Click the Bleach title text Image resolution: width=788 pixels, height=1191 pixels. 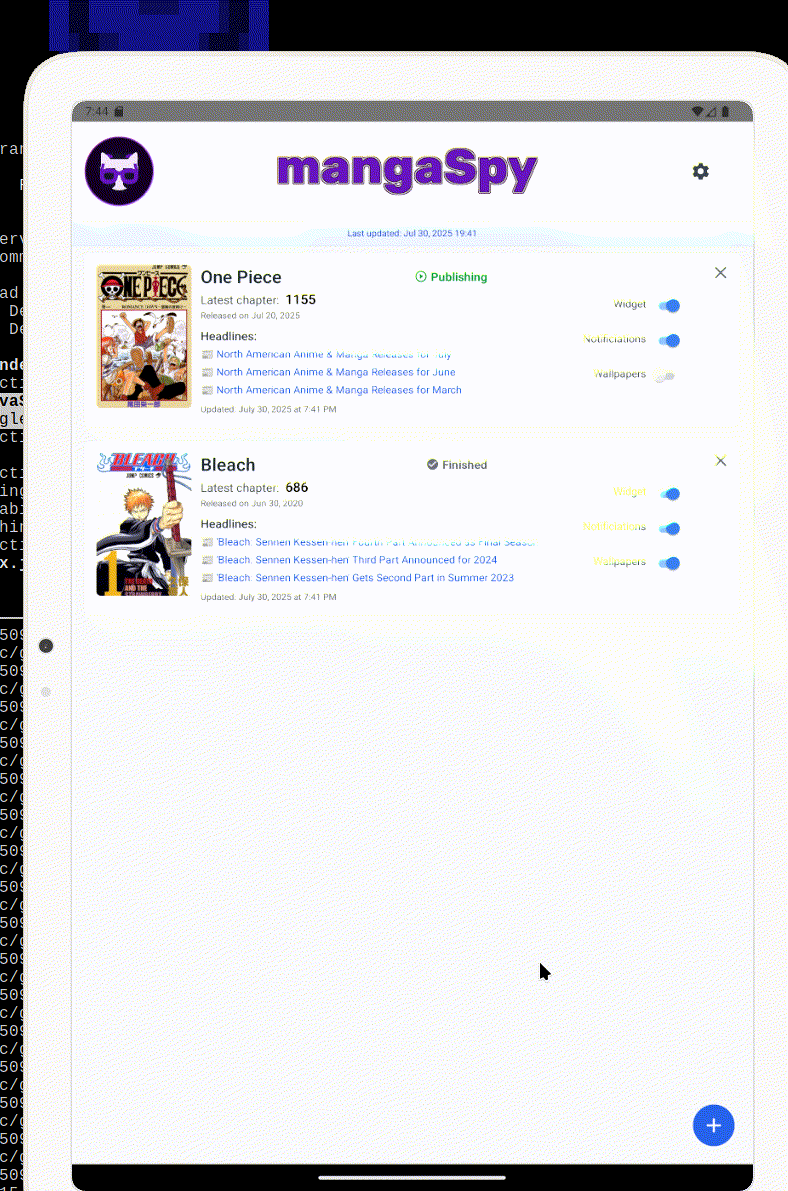tap(228, 465)
